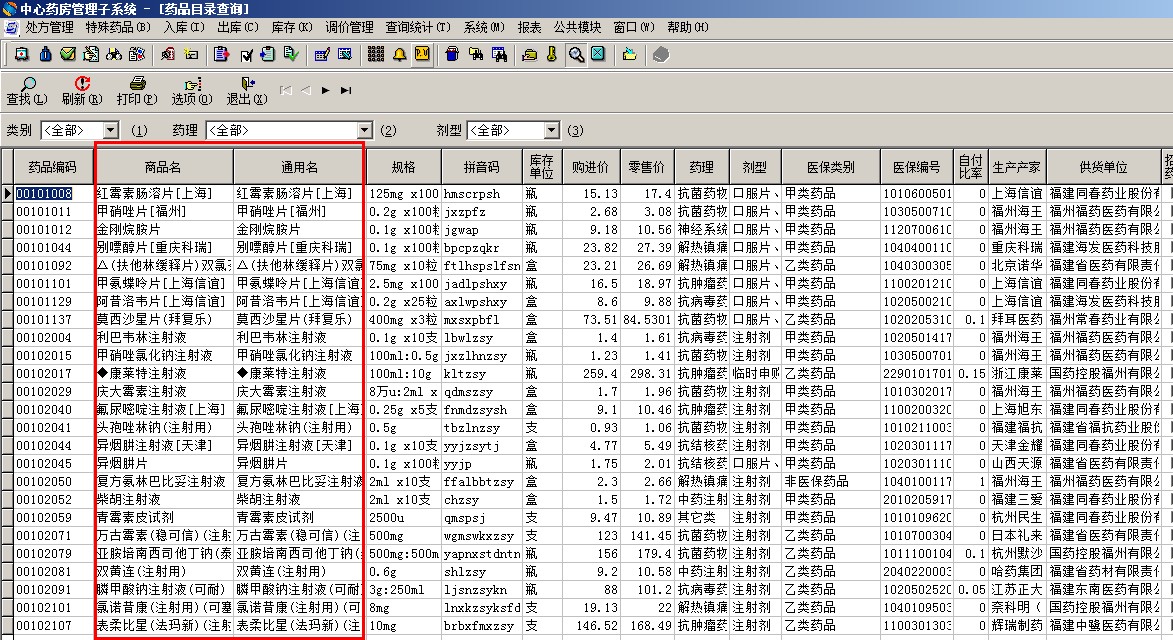Image resolution: width=1173 pixels, height=640 pixels.
Task: Click the folder with arrow toolbar icon
Action: click(629, 55)
